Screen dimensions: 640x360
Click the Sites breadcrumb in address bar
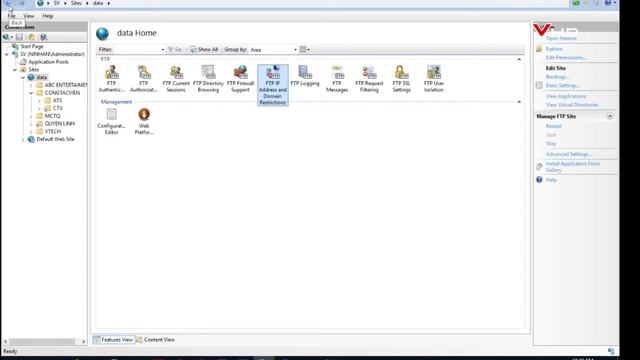76,3
